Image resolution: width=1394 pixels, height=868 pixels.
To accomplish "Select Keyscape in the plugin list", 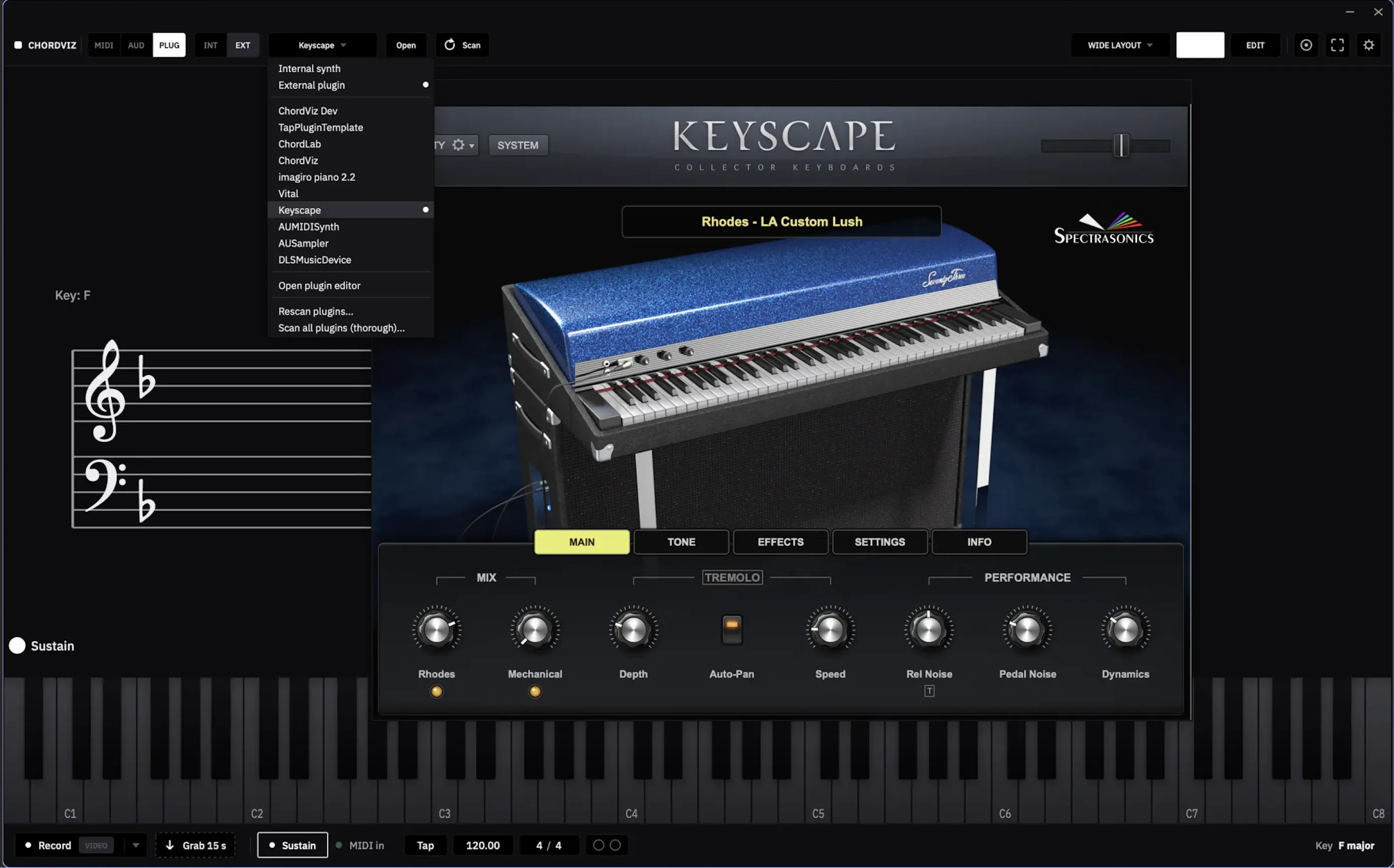I will point(351,210).
